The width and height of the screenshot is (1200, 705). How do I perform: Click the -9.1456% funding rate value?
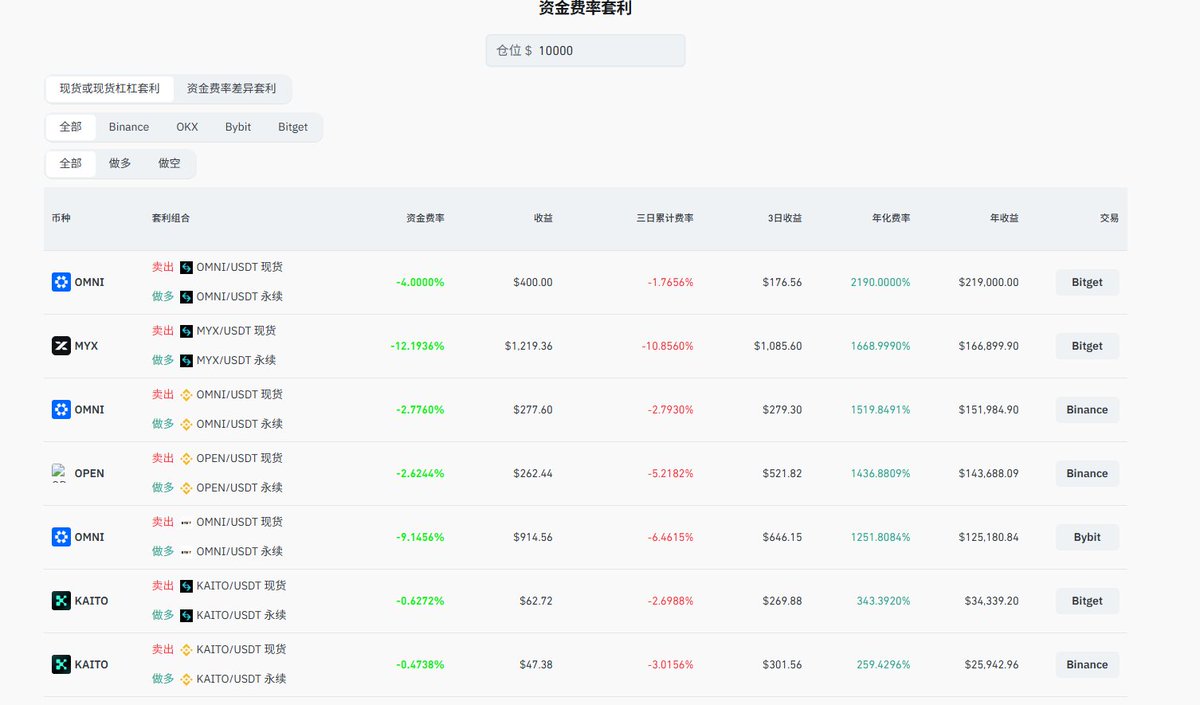[x=420, y=537]
